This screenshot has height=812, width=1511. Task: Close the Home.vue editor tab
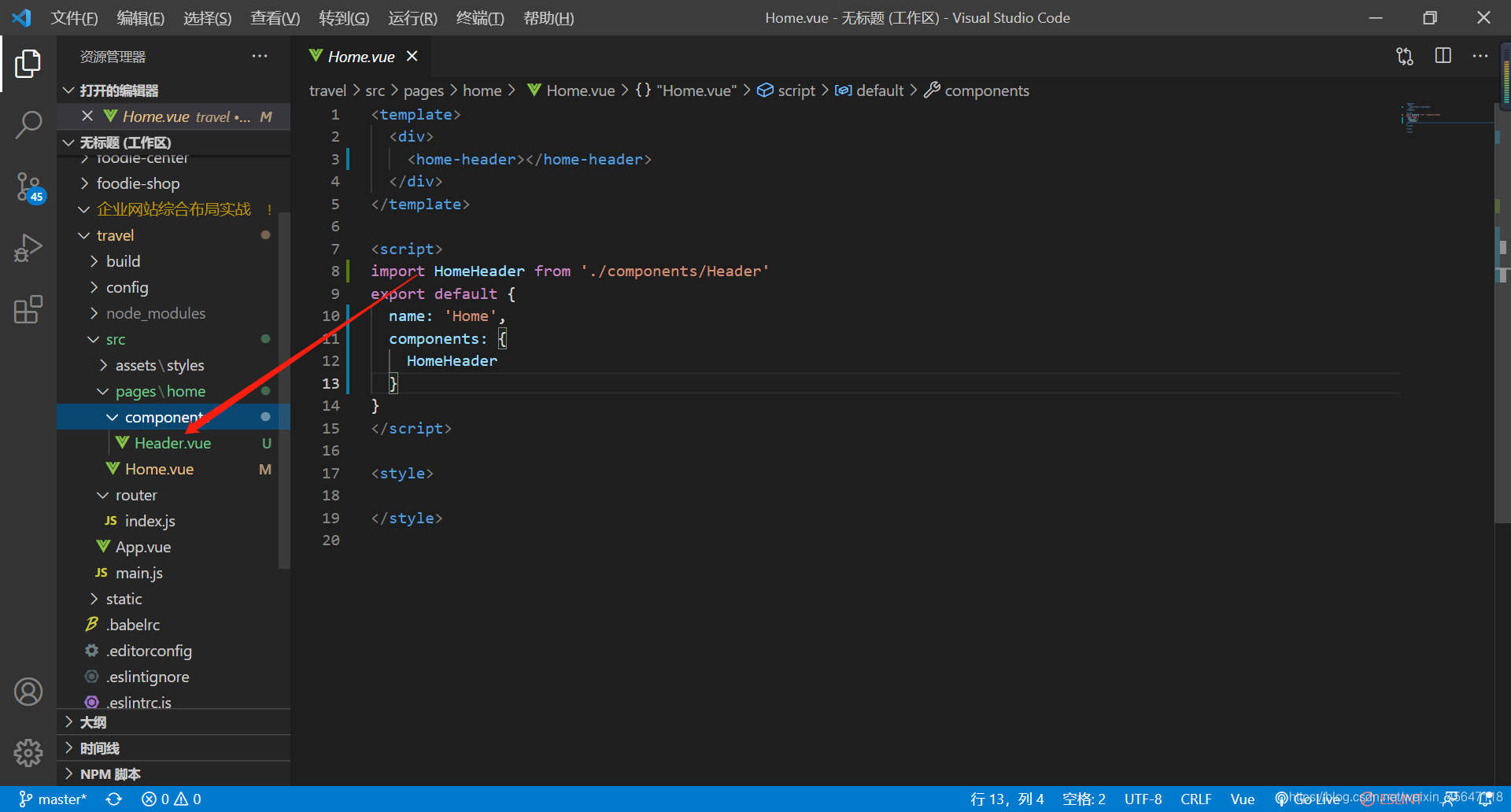click(x=412, y=56)
